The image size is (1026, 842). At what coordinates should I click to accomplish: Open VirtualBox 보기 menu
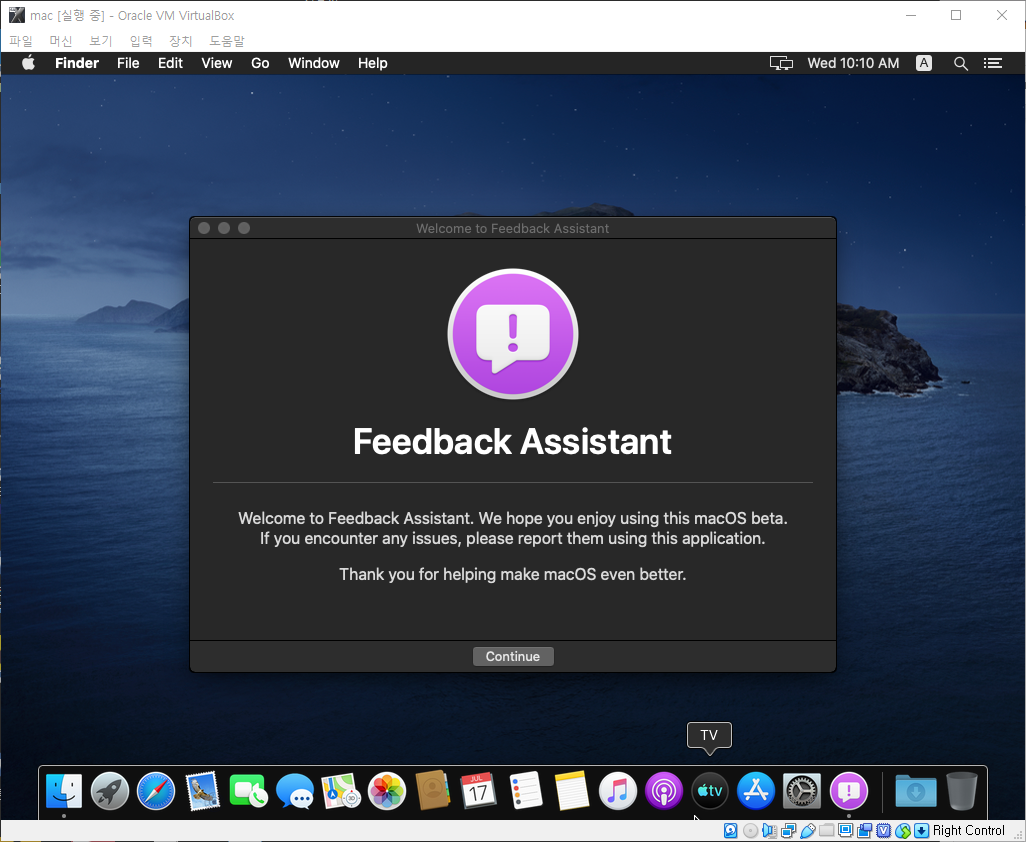point(101,41)
